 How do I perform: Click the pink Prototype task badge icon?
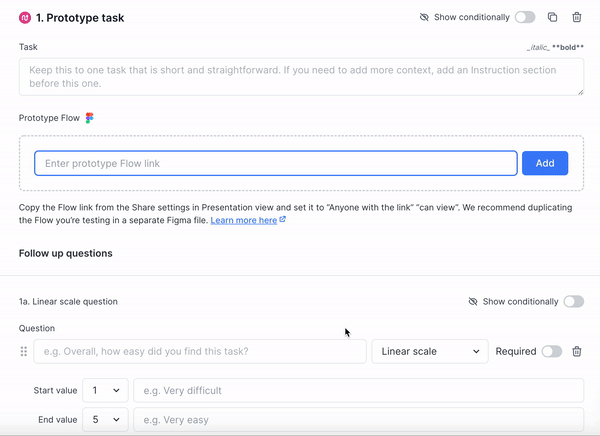pos(25,18)
